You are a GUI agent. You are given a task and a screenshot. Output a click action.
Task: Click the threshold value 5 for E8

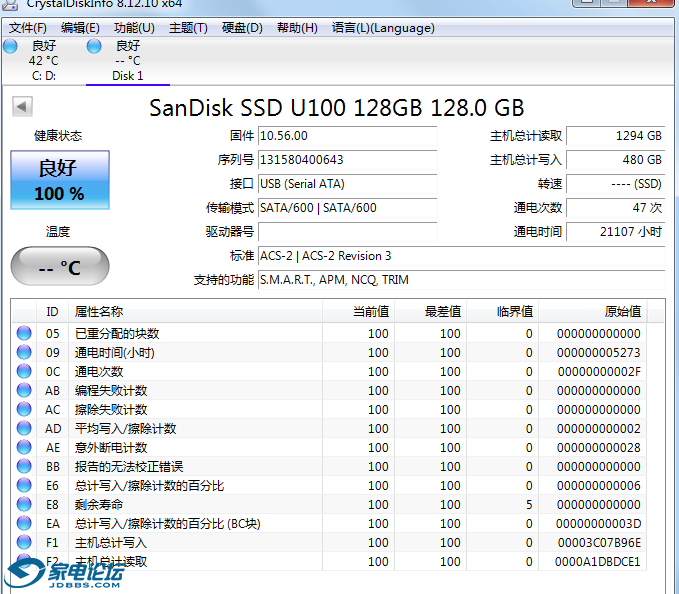coord(529,504)
